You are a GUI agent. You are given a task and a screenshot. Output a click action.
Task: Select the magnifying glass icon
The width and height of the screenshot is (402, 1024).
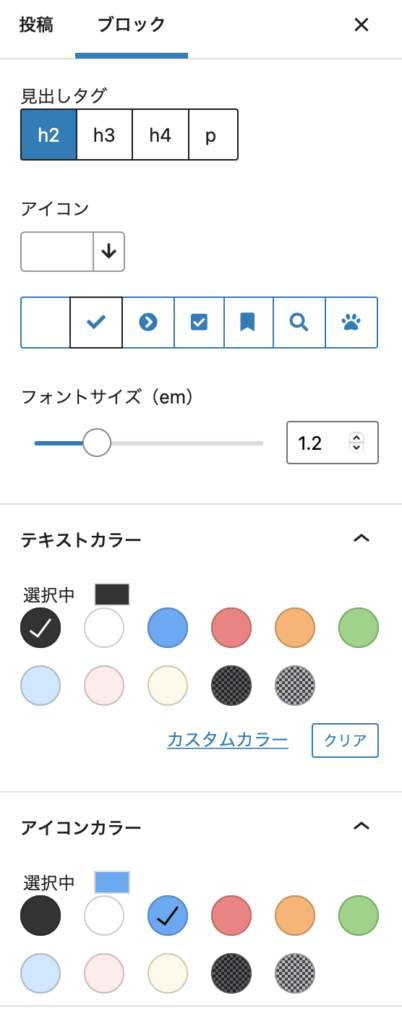tap(299, 323)
